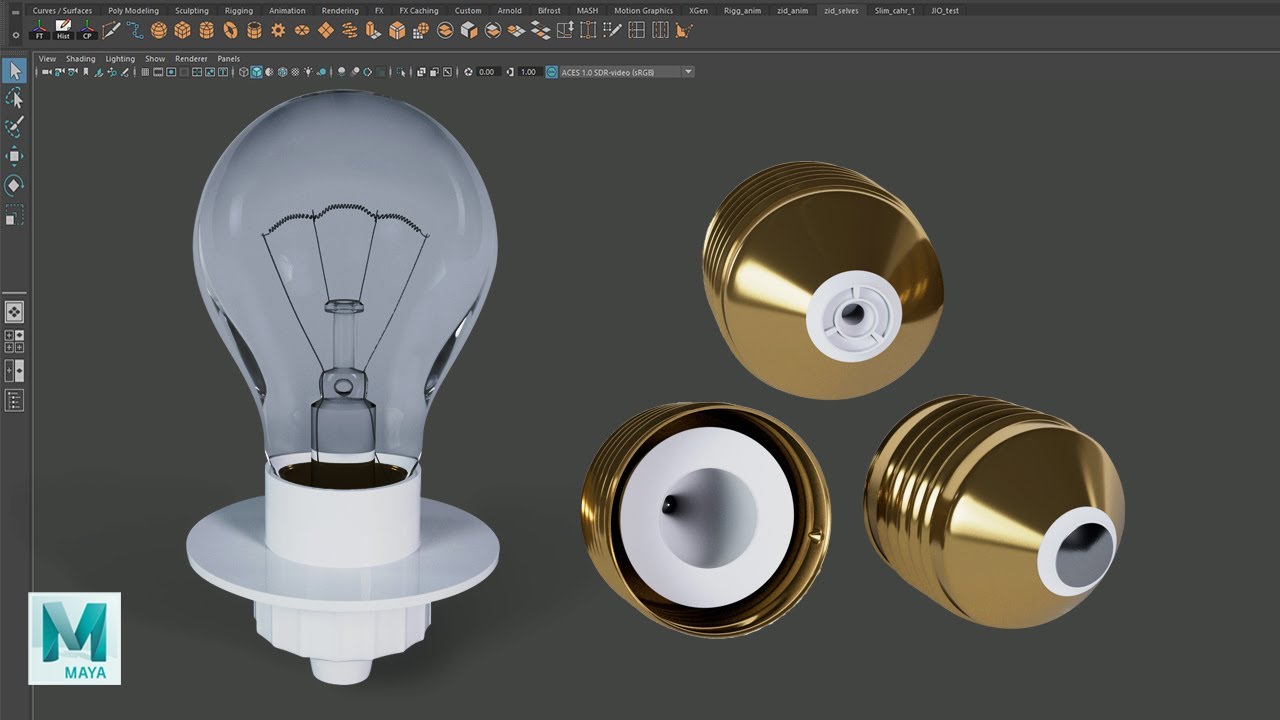The height and width of the screenshot is (720, 1280).
Task: Toggle resolution gate display
Action: pos(171,72)
